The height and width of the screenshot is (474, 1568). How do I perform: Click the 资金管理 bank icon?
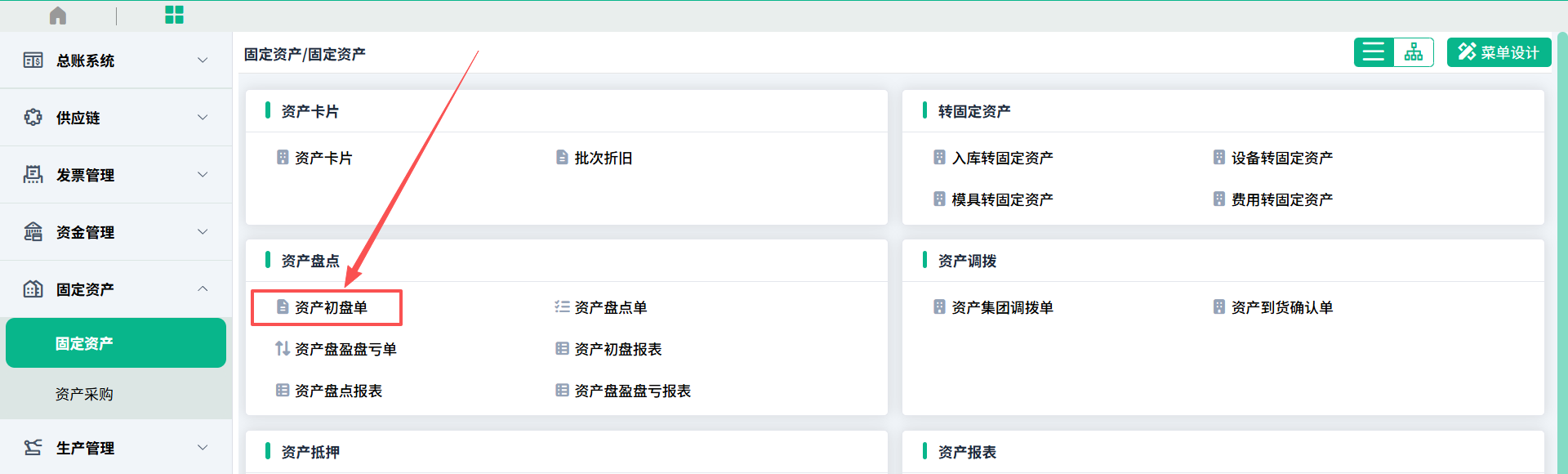tap(33, 232)
